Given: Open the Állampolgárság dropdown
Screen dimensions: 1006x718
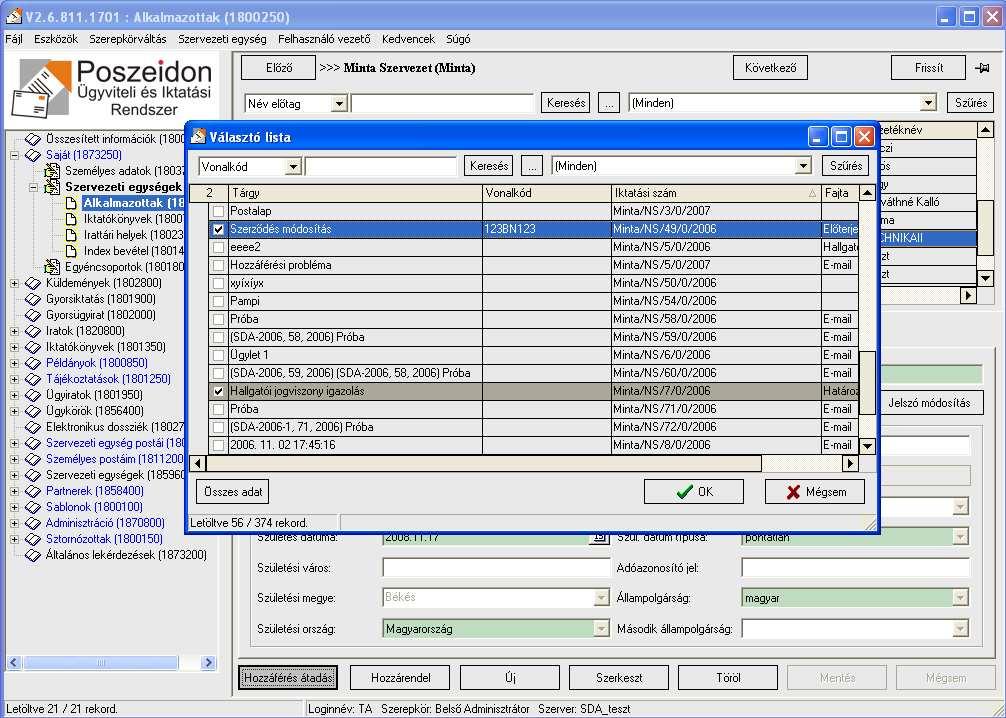Looking at the screenshot, I should click(x=960, y=598).
